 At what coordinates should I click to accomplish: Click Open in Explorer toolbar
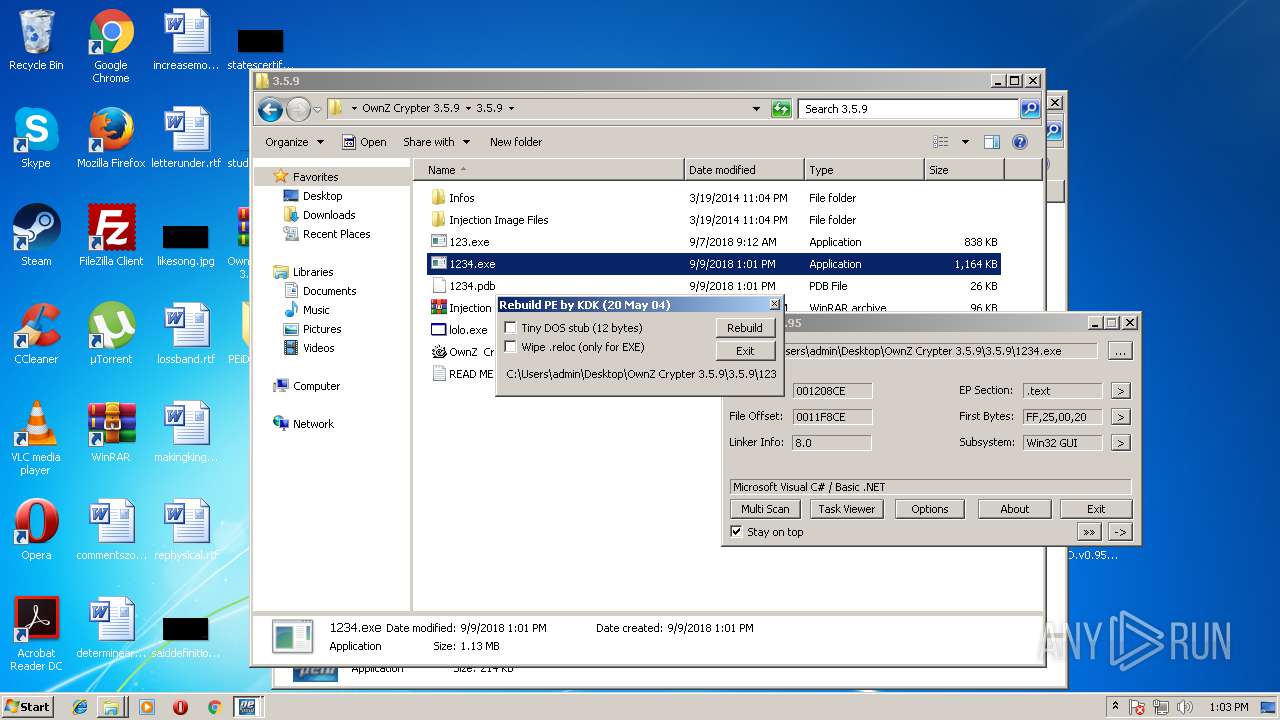click(x=364, y=142)
